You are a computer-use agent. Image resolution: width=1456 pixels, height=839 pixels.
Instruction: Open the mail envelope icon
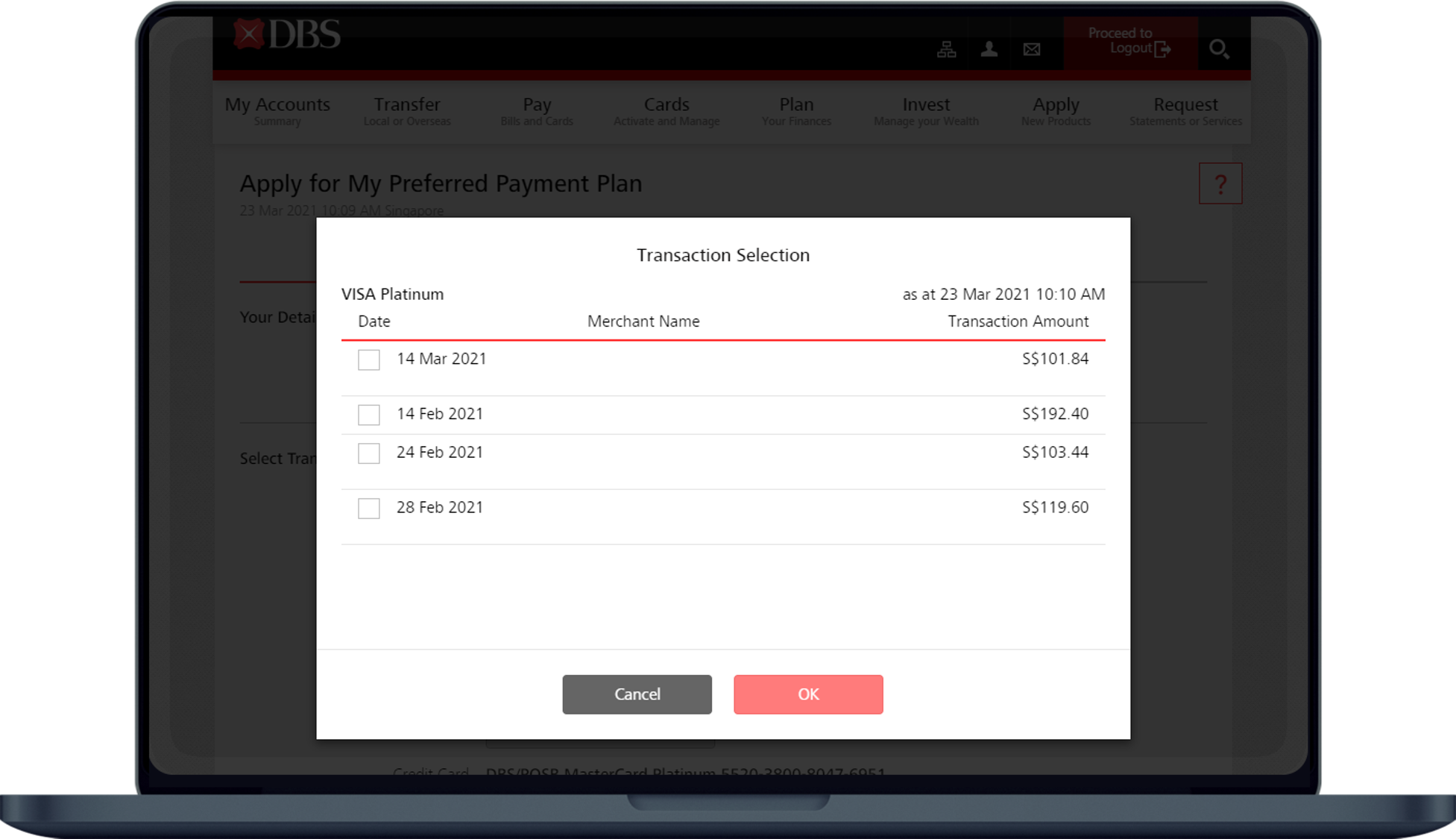pos(1032,49)
